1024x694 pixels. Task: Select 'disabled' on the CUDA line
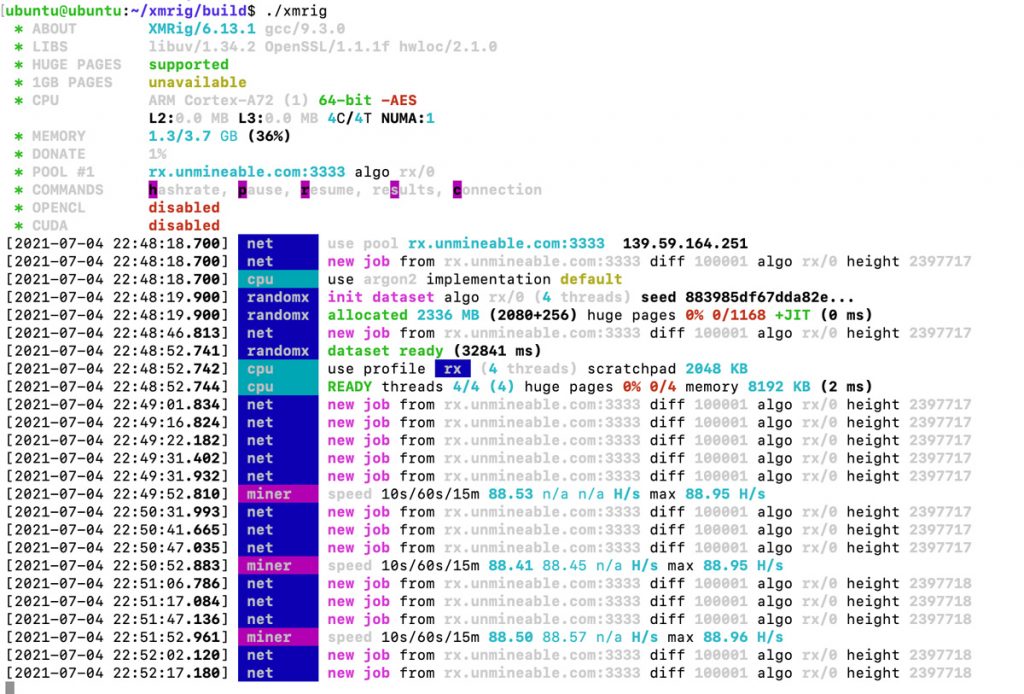coord(184,225)
